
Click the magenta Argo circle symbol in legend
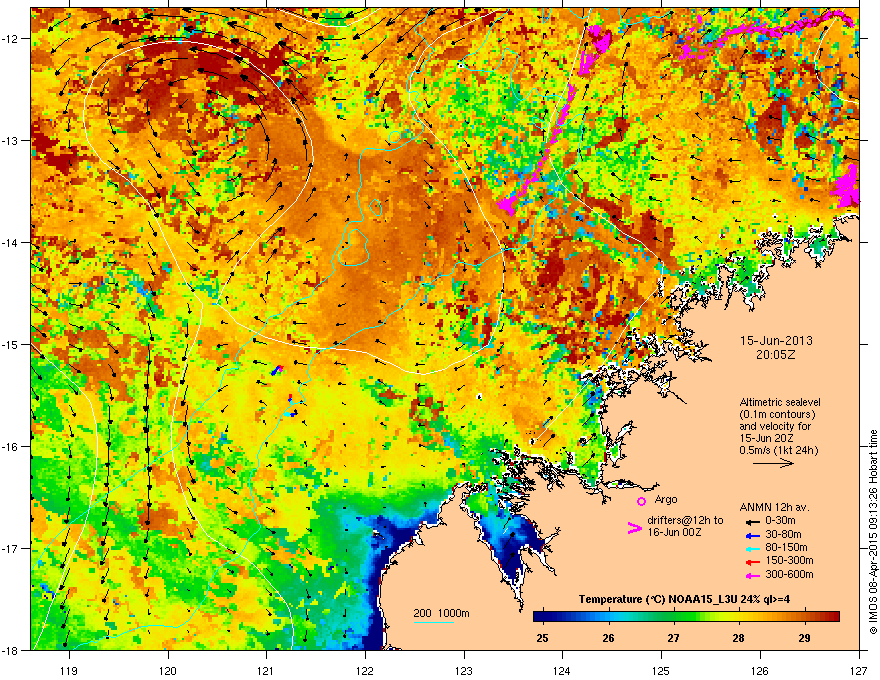[641, 501]
